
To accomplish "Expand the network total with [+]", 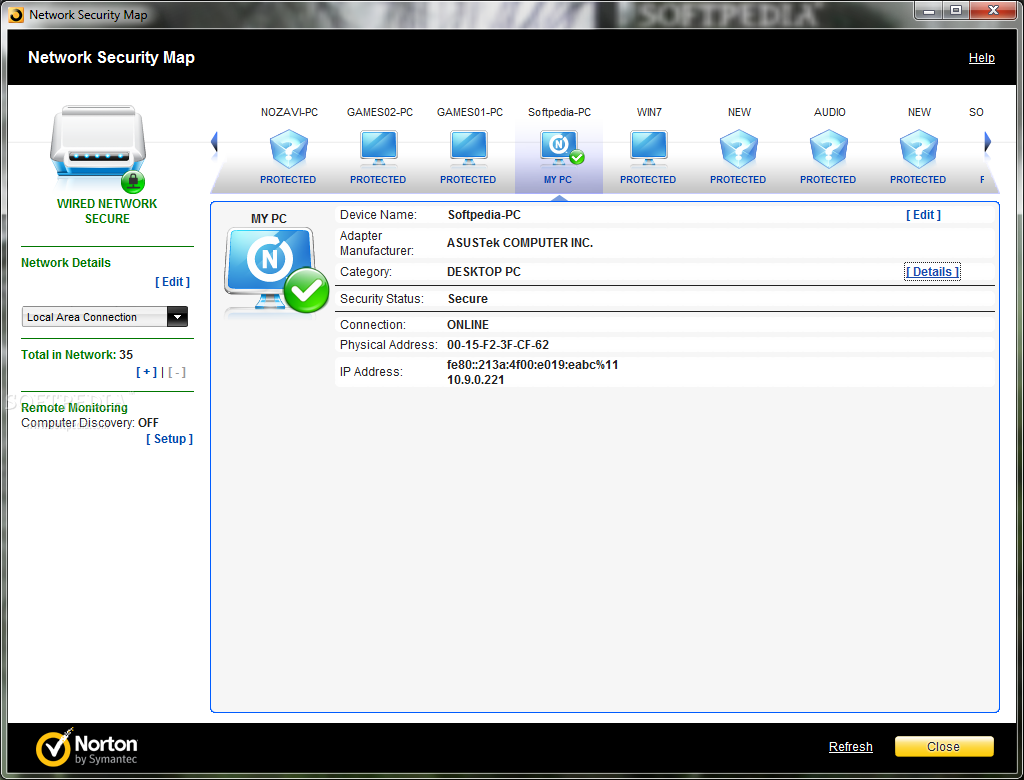I will [146, 372].
